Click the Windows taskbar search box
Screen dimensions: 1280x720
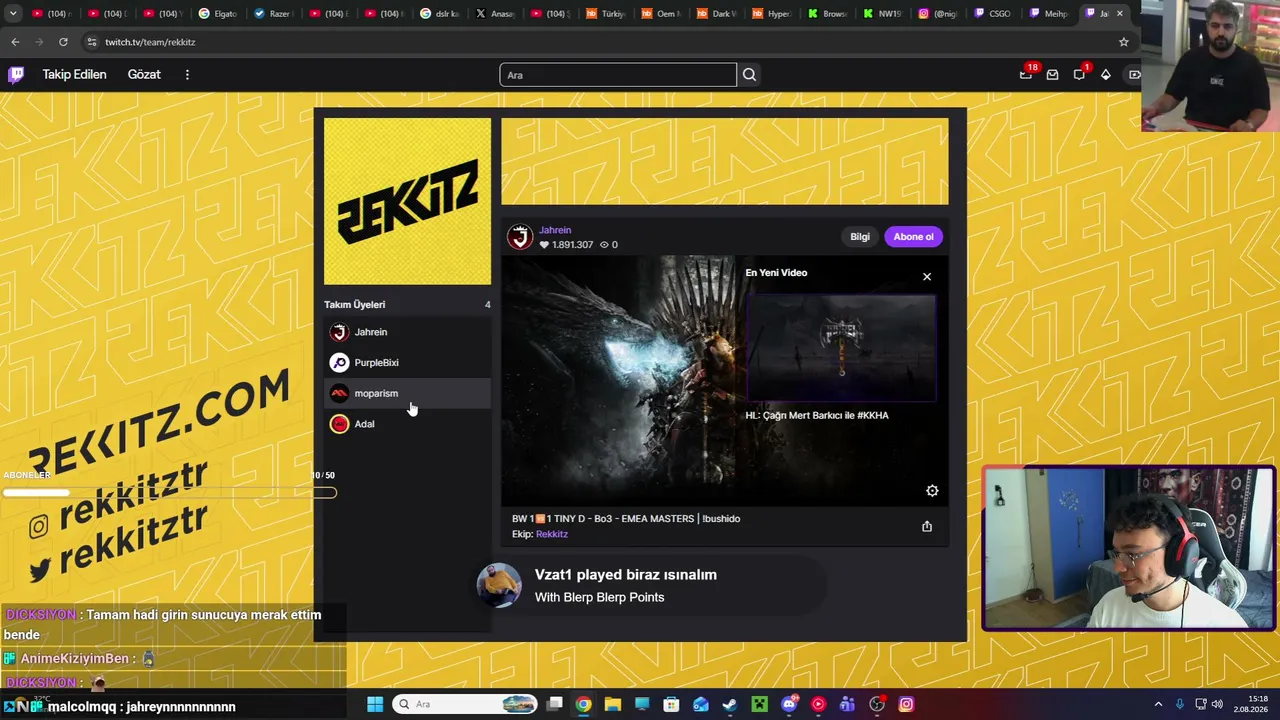coord(465,704)
